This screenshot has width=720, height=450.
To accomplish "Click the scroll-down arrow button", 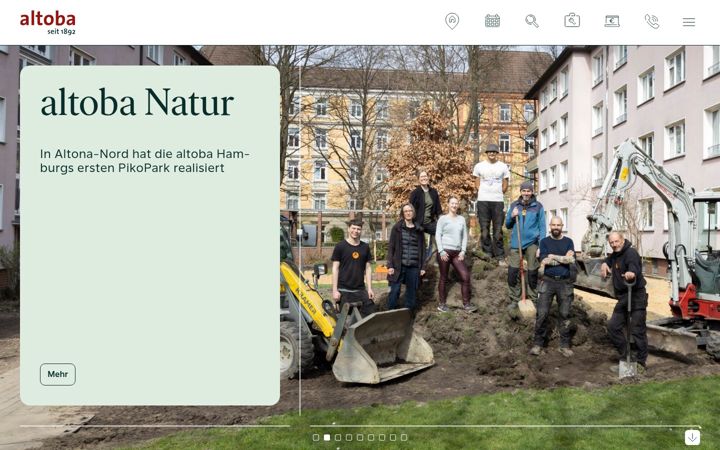I will pyautogui.click(x=692, y=437).
